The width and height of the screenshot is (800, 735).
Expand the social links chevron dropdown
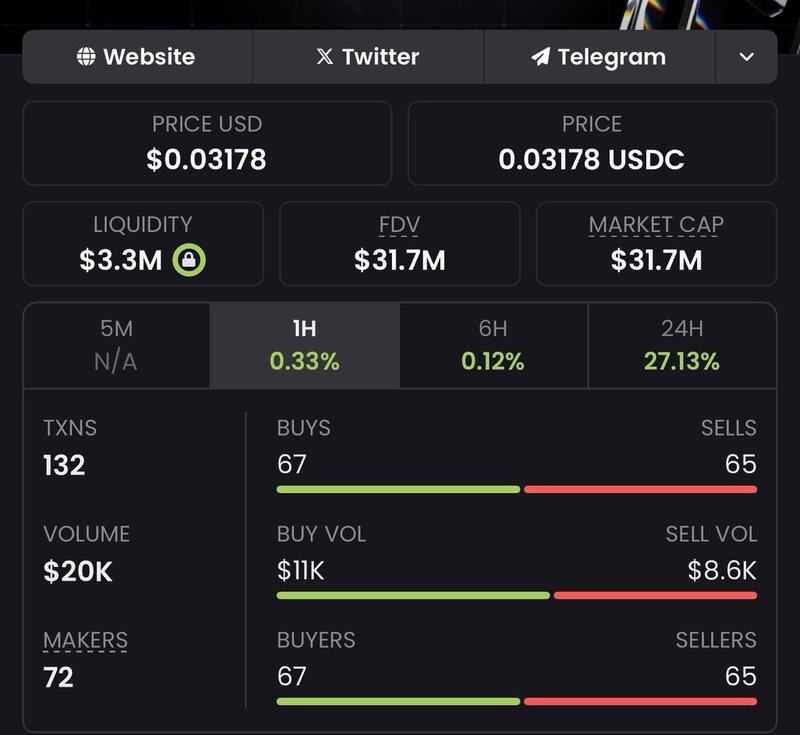pos(746,57)
